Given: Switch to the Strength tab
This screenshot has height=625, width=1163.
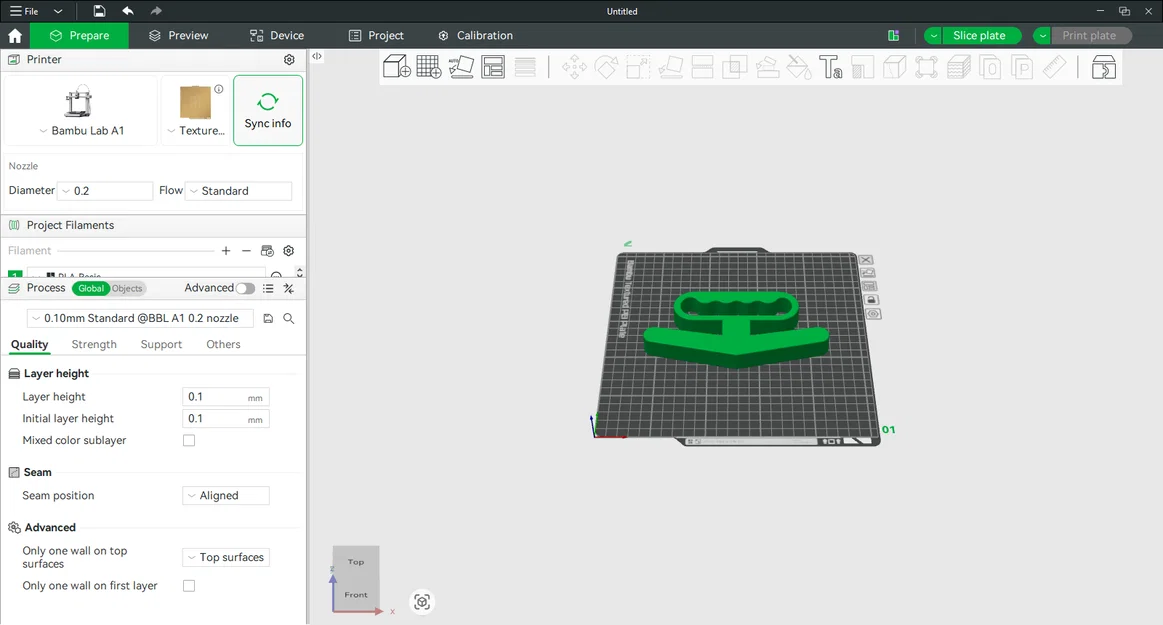Looking at the screenshot, I should click(x=94, y=344).
